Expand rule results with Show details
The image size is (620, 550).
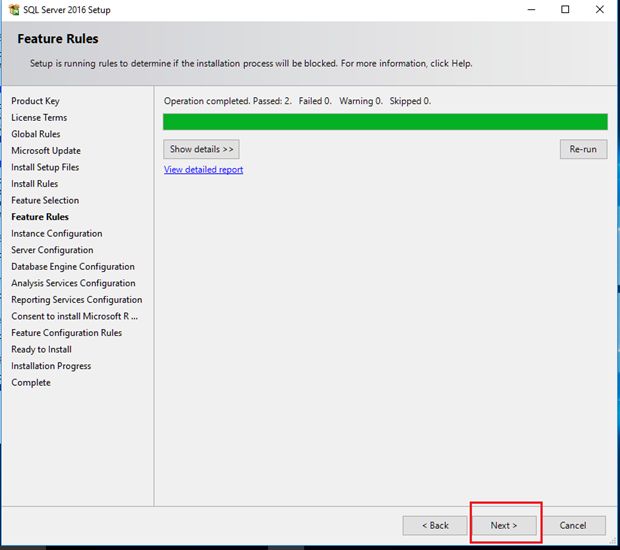tap(201, 149)
